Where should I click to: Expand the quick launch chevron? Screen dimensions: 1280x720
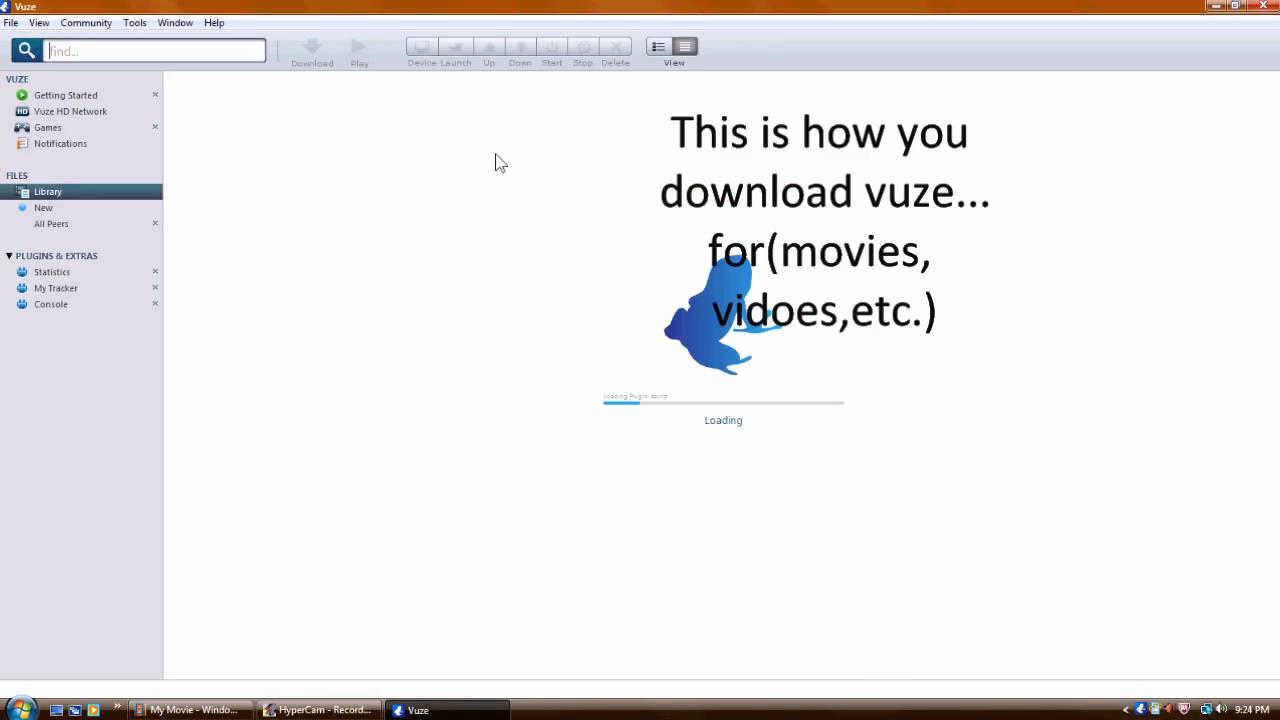pyautogui.click(x=118, y=707)
